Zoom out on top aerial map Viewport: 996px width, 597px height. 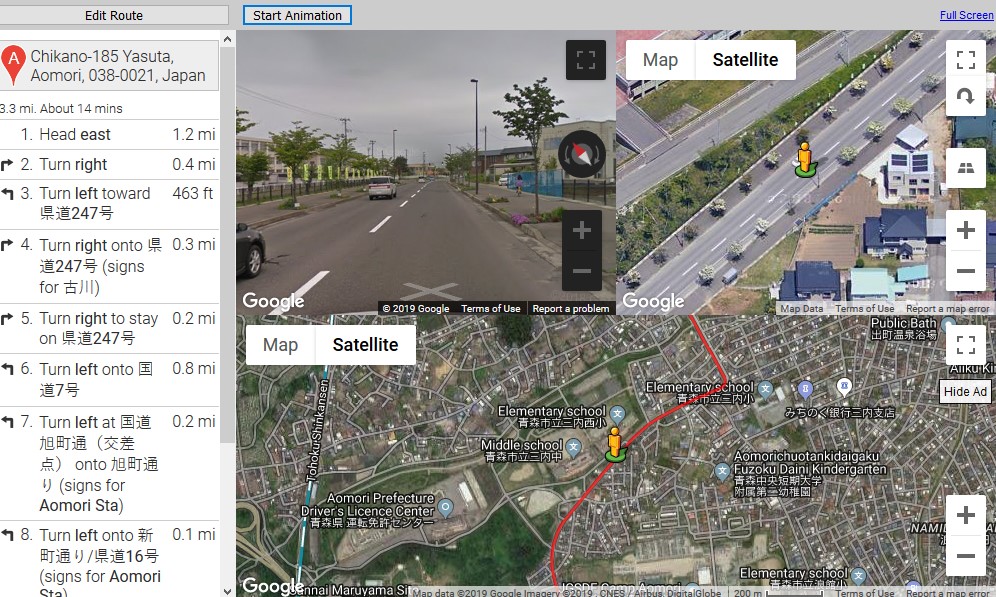[x=966, y=271]
